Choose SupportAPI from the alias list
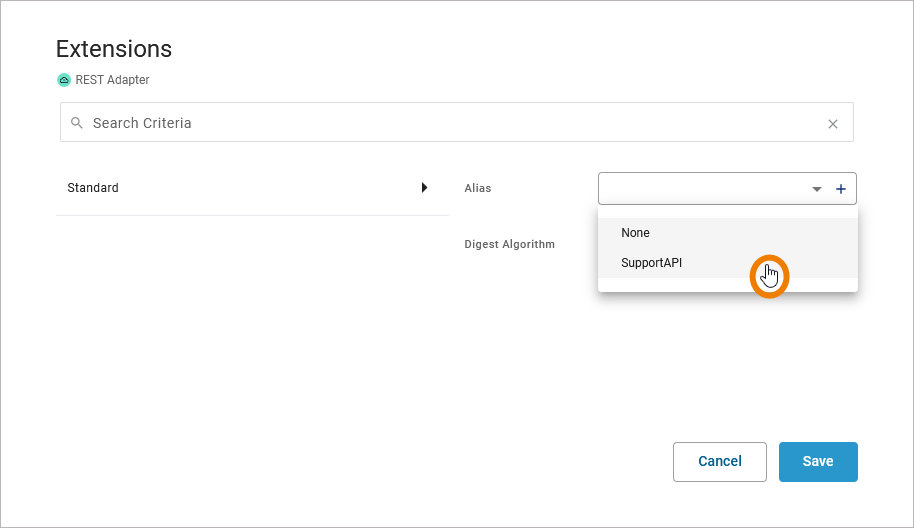Screen dimensions: 914x528 [x=657, y=263]
